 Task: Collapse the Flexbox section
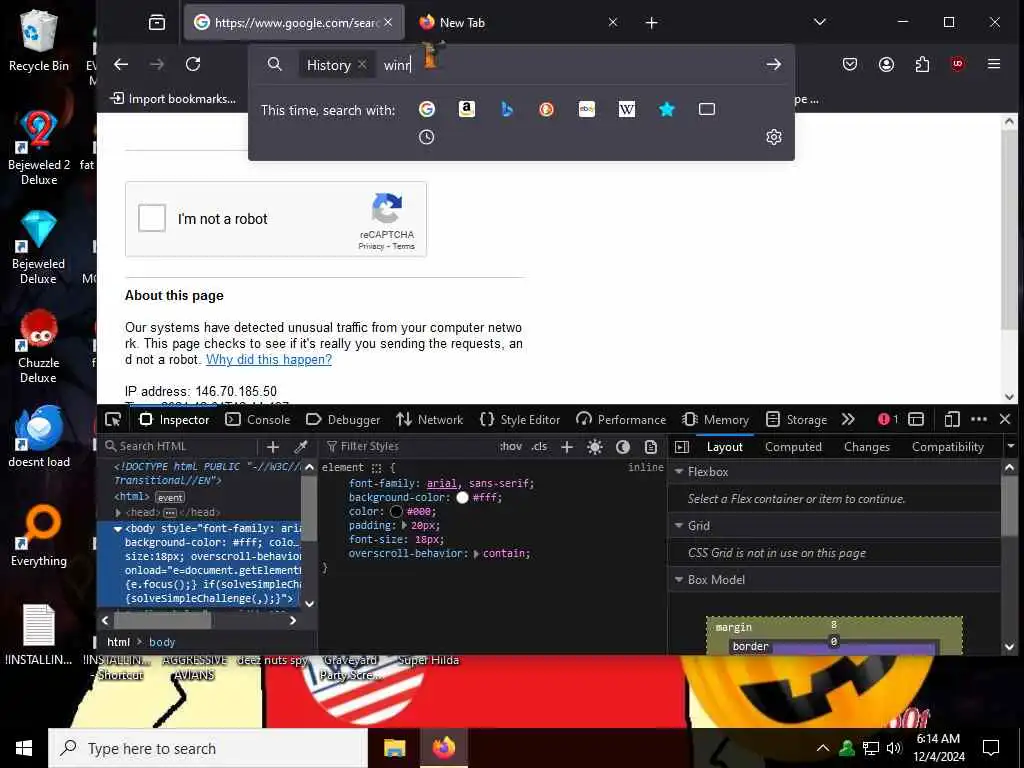679,472
